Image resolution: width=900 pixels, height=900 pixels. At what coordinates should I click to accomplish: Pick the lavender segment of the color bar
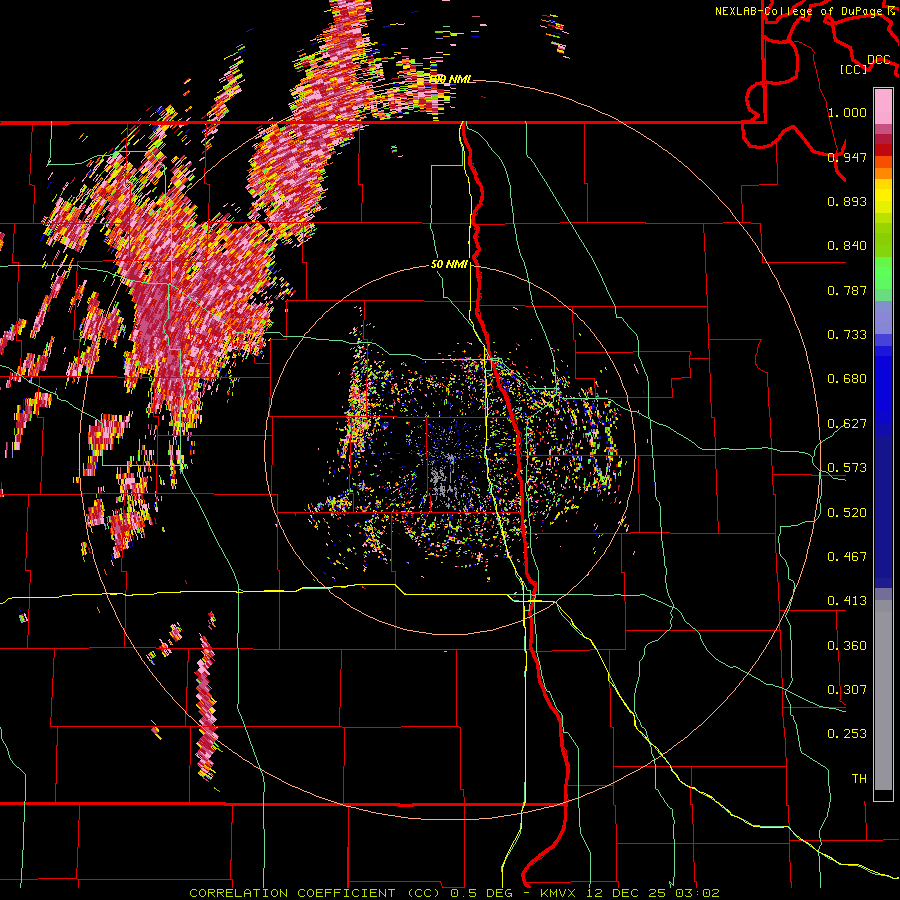883,317
